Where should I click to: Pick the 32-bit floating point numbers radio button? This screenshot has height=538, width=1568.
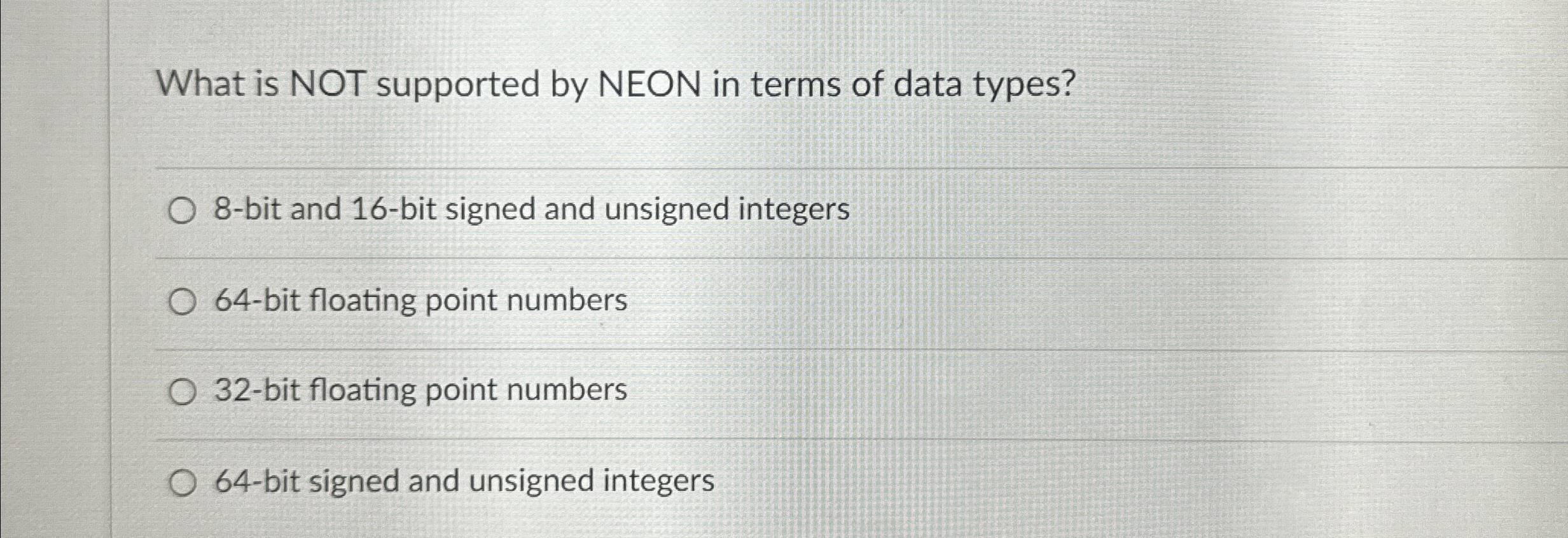(181, 392)
